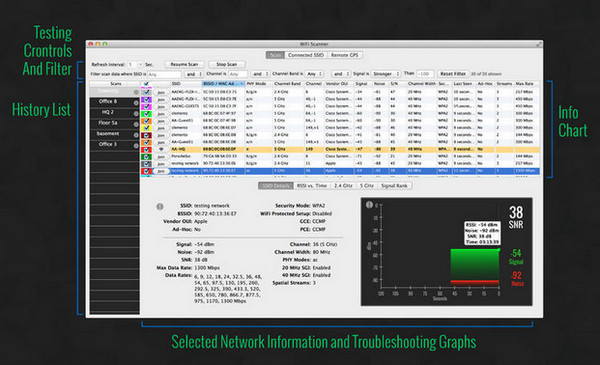
Task: Click the connected WiFi icon on AA-HQ row
Action: [x=161, y=149]
